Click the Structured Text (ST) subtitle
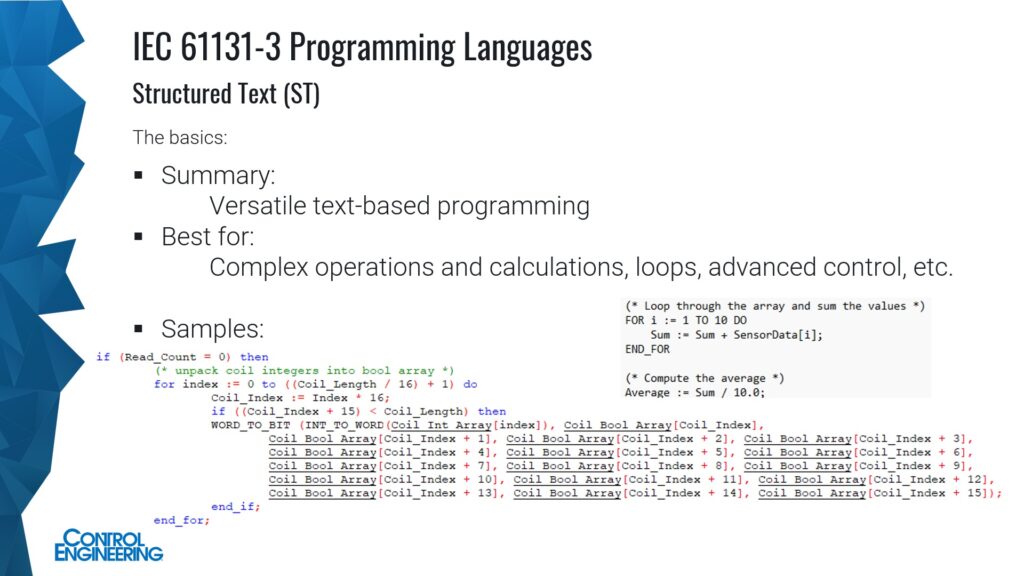The height and width of the screenshot is (576, 1024). [226, 94]
